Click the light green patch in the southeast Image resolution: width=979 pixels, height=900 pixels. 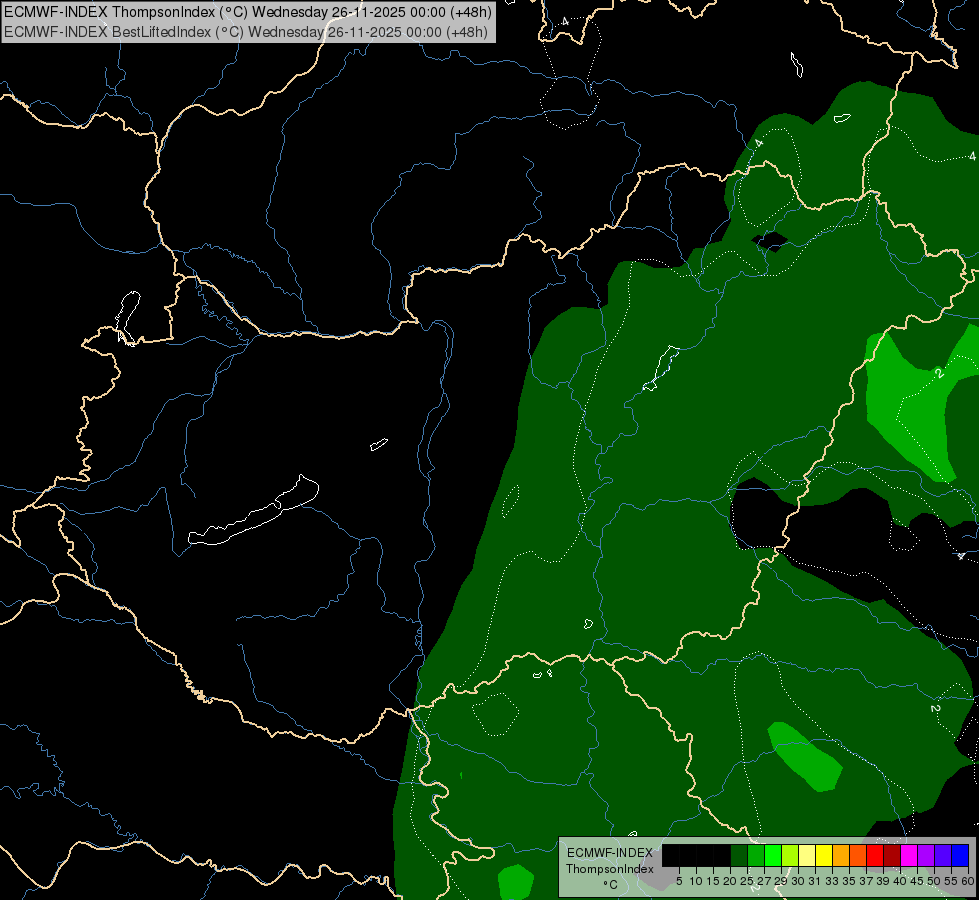click(x=806, y=757)
